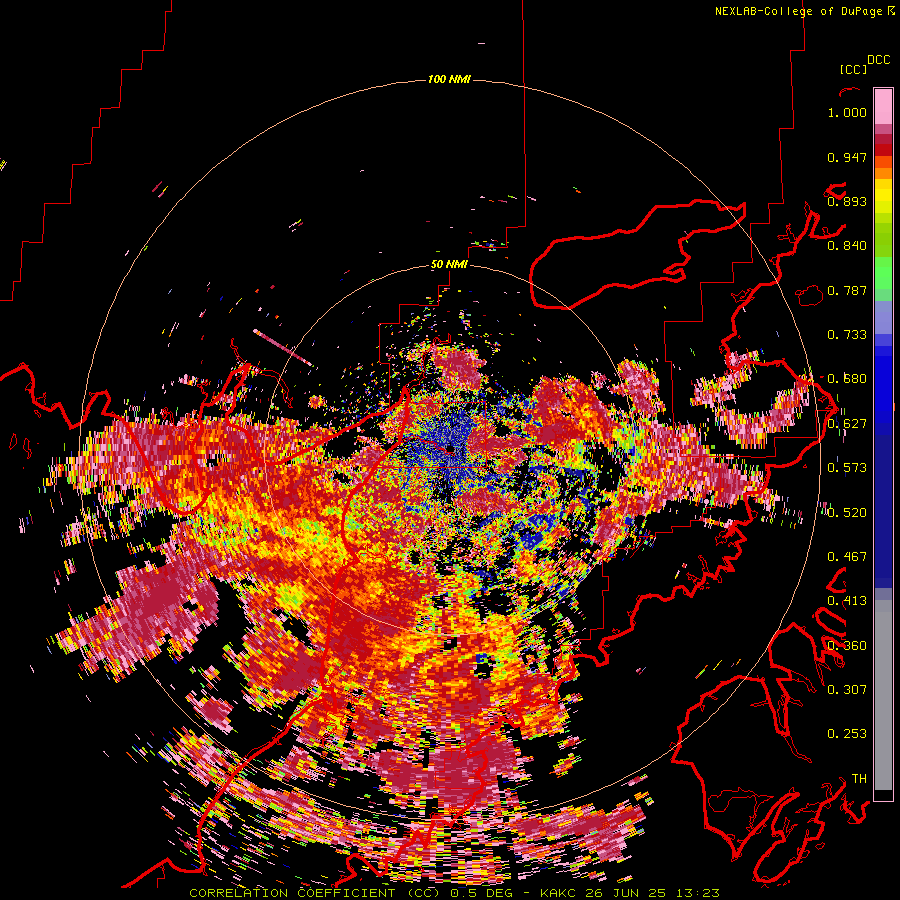The image size is (900, 900).
Task: Click the [CC] legend unit label
Action: pos(853,69)
